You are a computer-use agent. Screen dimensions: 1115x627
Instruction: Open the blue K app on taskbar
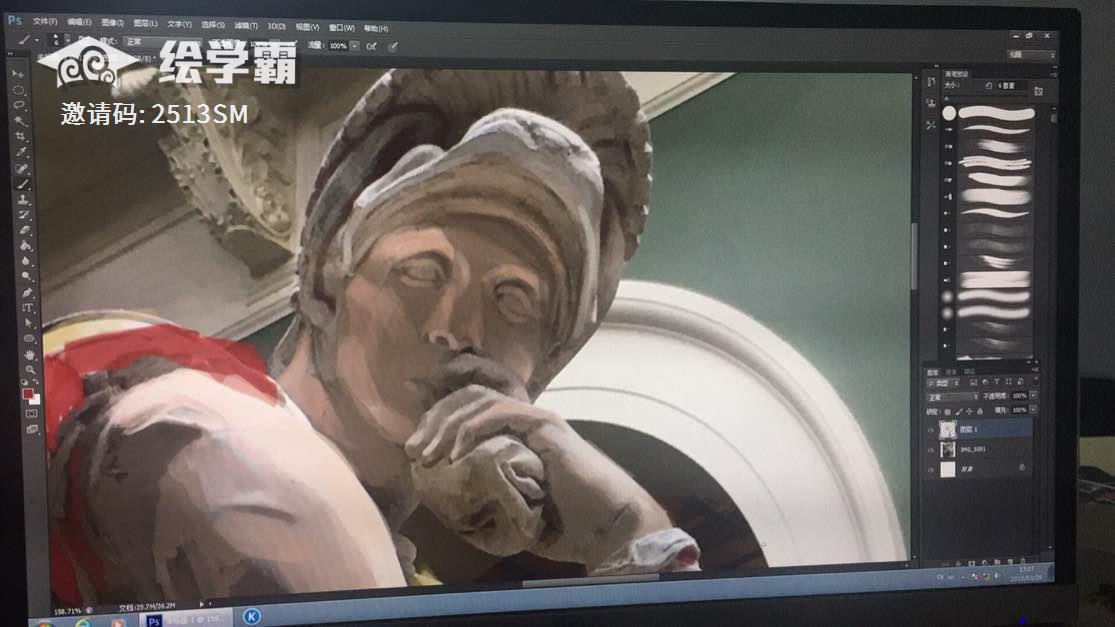click(251, 616)
